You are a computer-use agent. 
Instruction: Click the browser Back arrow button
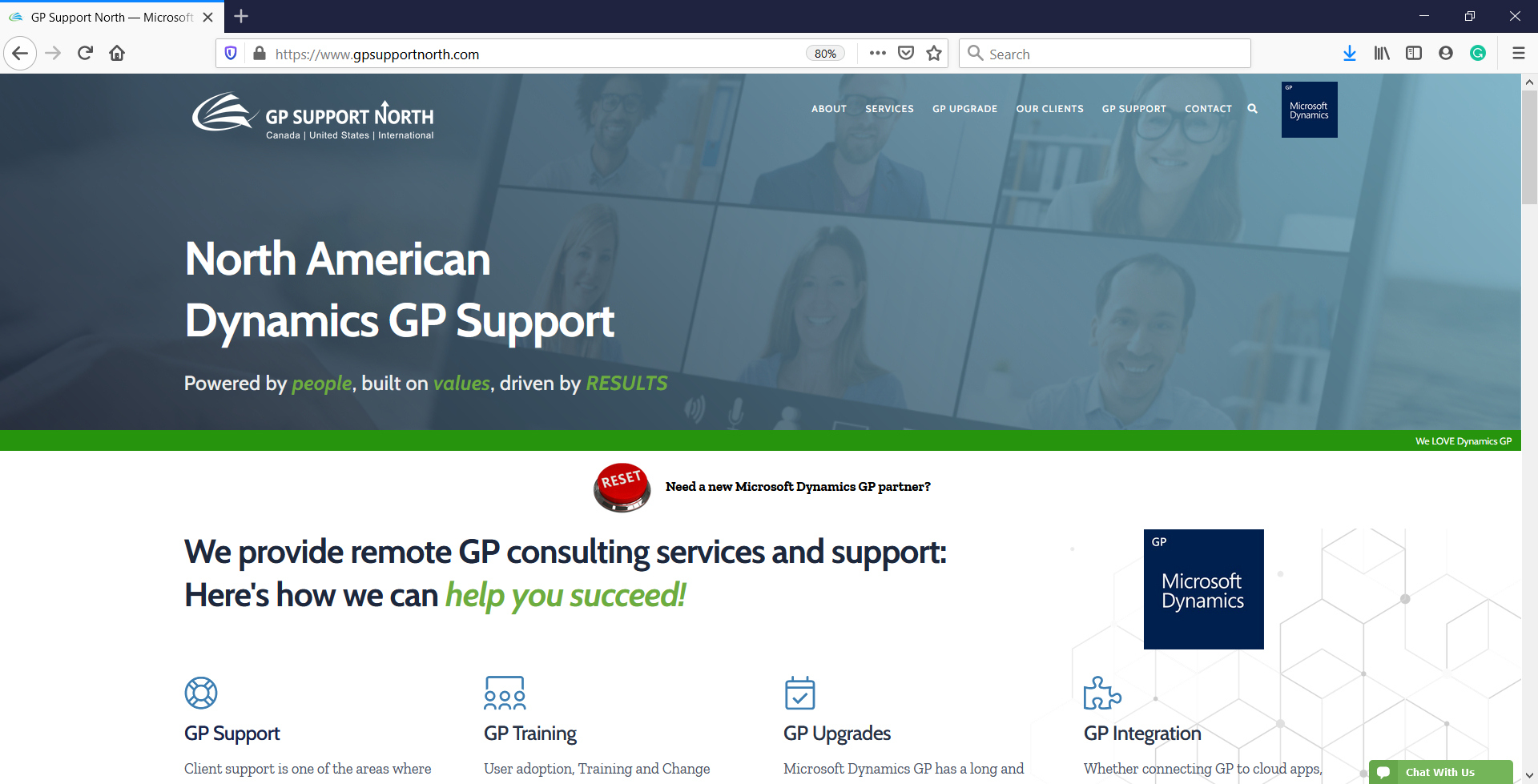[20, 54]
